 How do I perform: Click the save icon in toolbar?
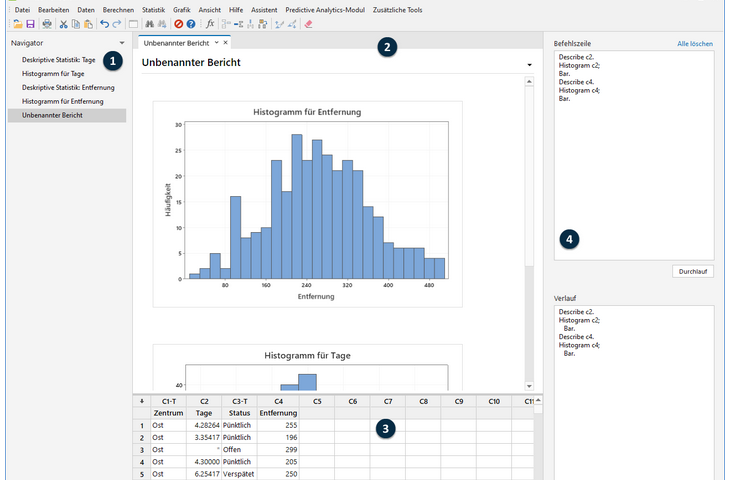31,23
